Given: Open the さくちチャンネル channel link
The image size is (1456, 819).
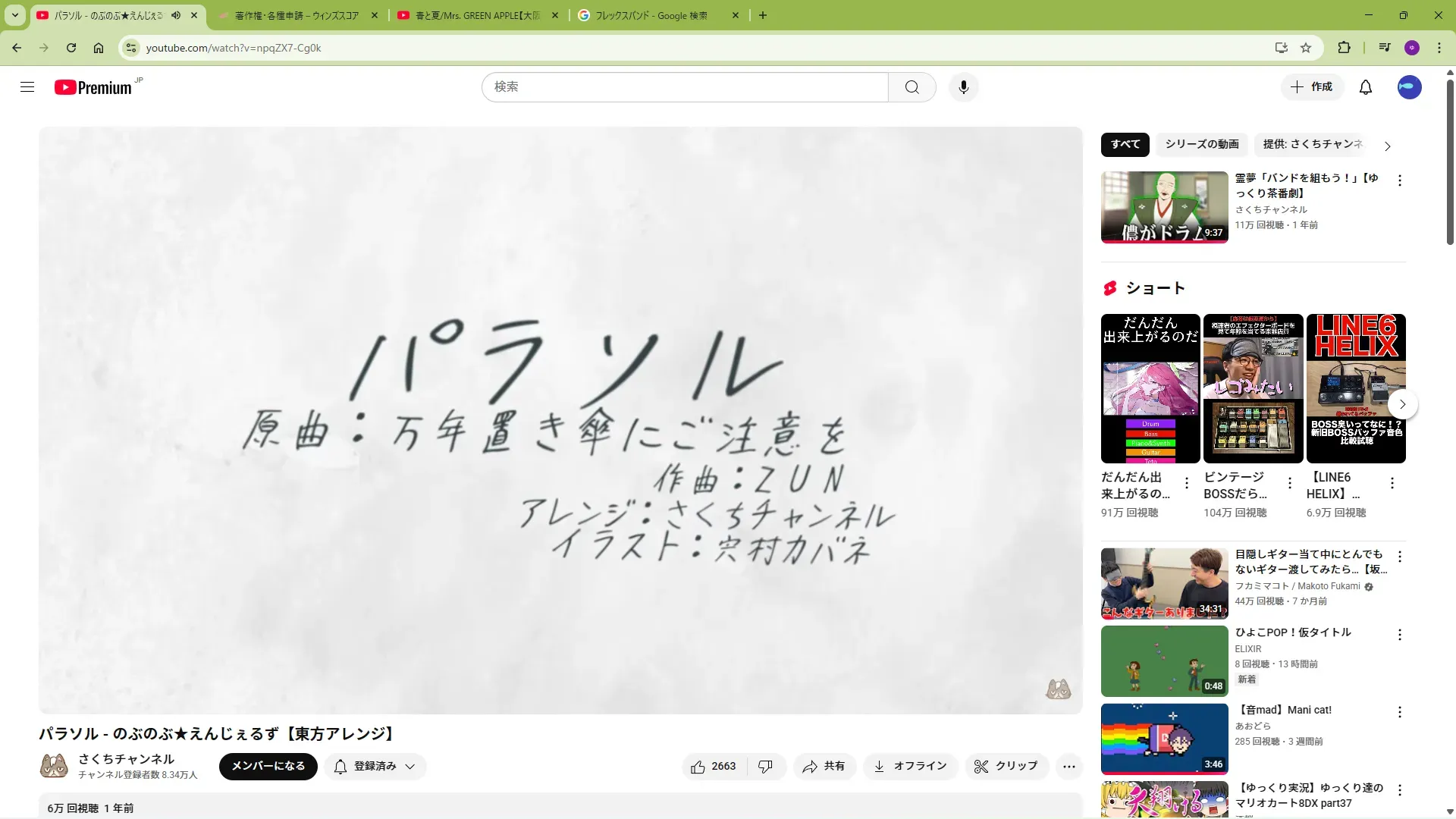Looking at the screenshot, I should (126, 759).
